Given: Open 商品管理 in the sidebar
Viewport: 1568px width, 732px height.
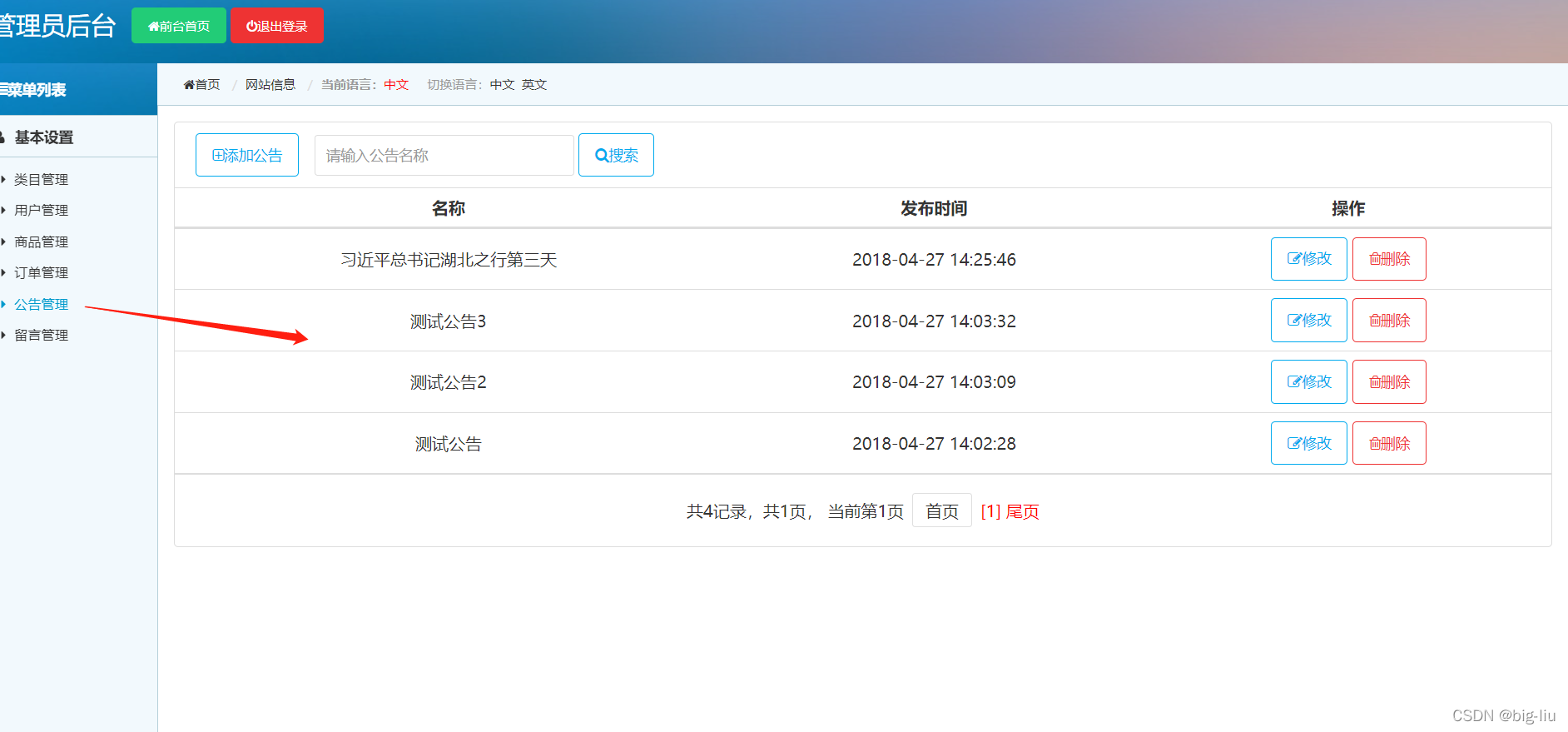Looking at the screenshot, I should (41, 242).
